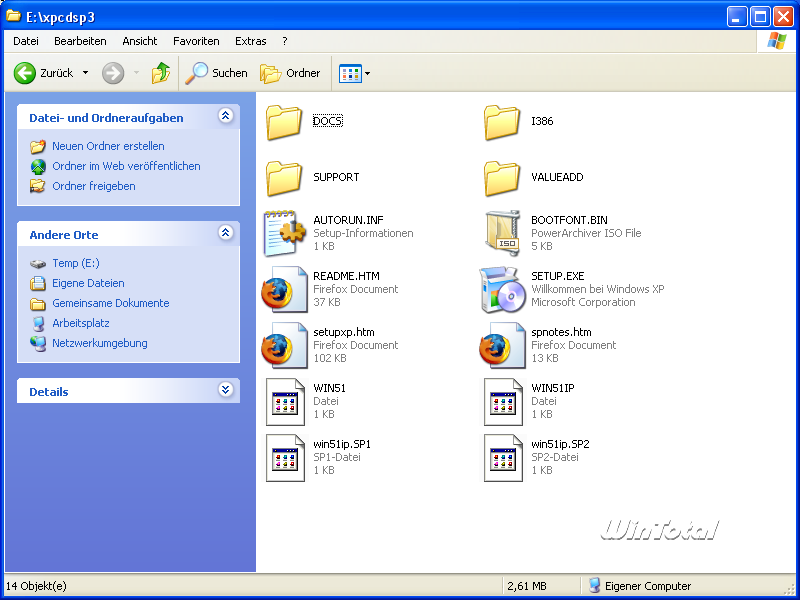Click Ordner im Web veröffentlichen
The height and width of the screenshot is (600, 800).
(x=126, y=166)
